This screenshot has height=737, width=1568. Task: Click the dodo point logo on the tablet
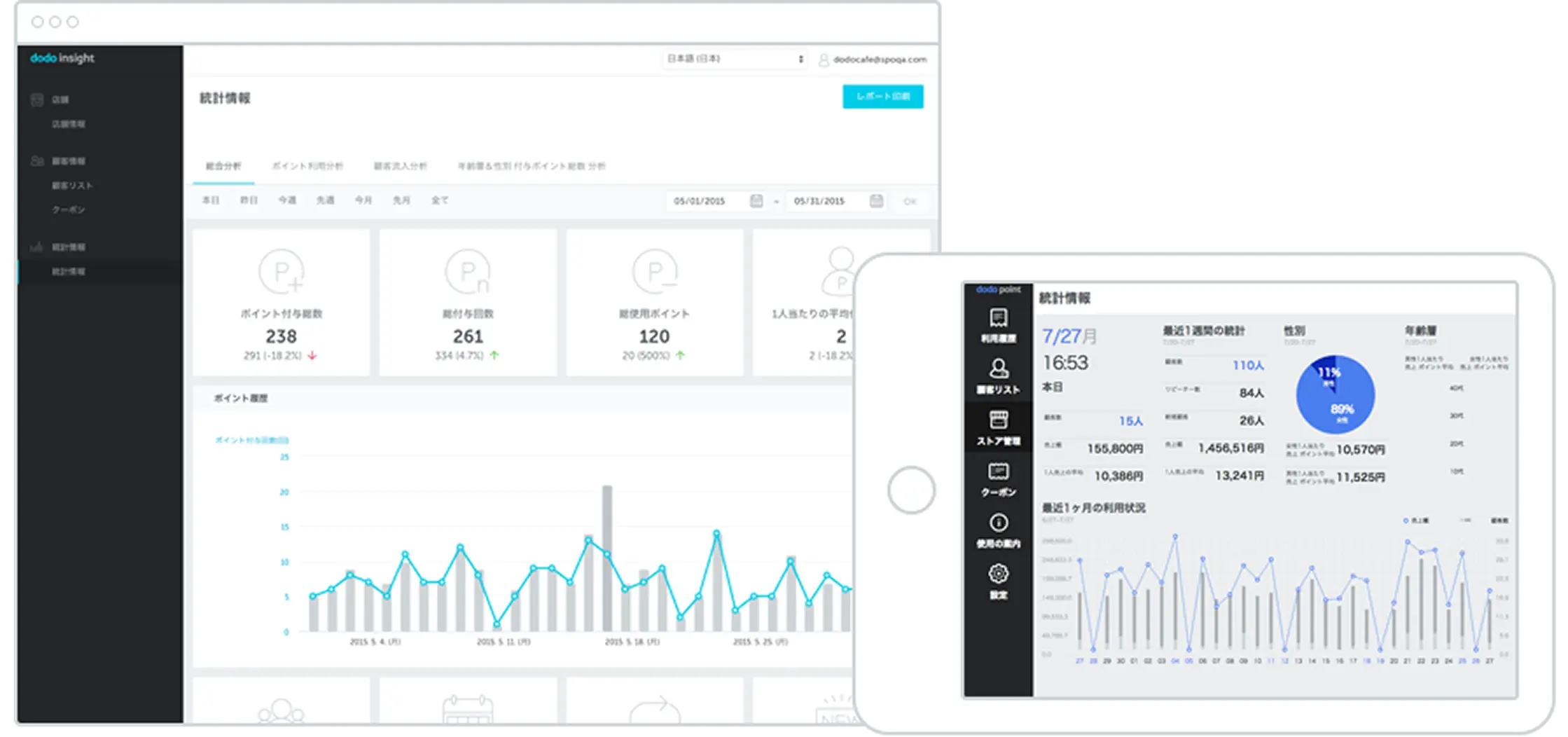pos(999,289)
